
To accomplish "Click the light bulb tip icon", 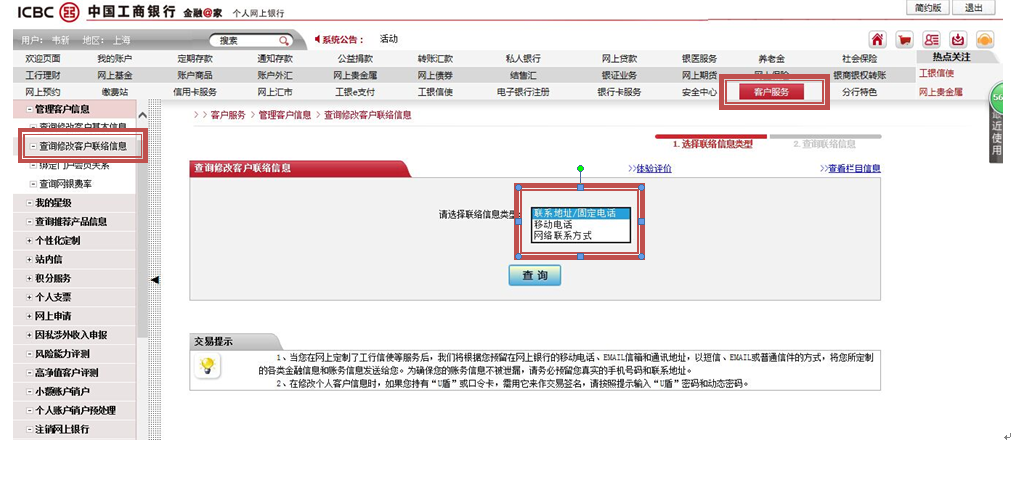I will 207,366.
